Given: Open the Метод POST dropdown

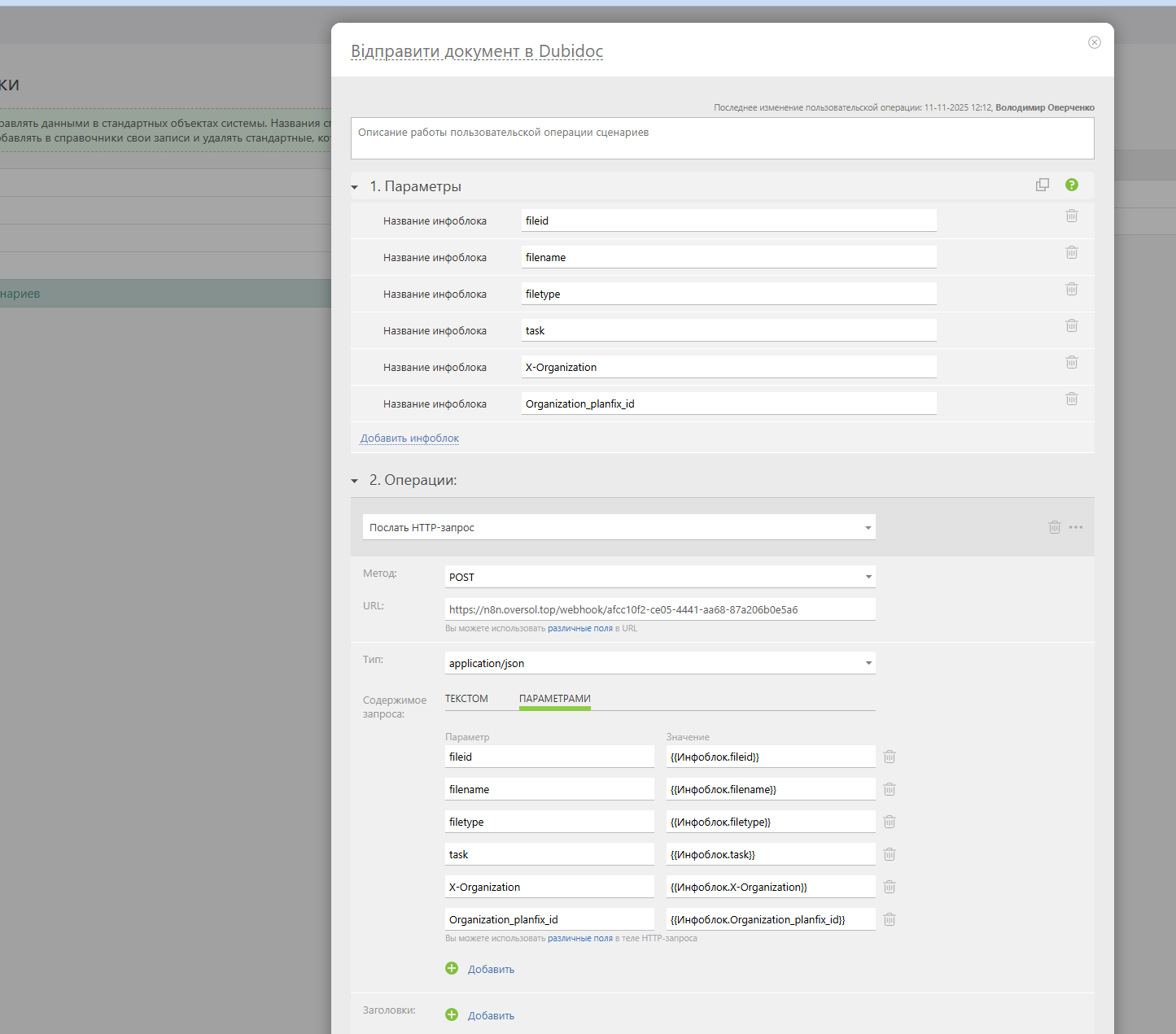Looking at the screenshot, I should pyautogui.click(x=660, y=577).
